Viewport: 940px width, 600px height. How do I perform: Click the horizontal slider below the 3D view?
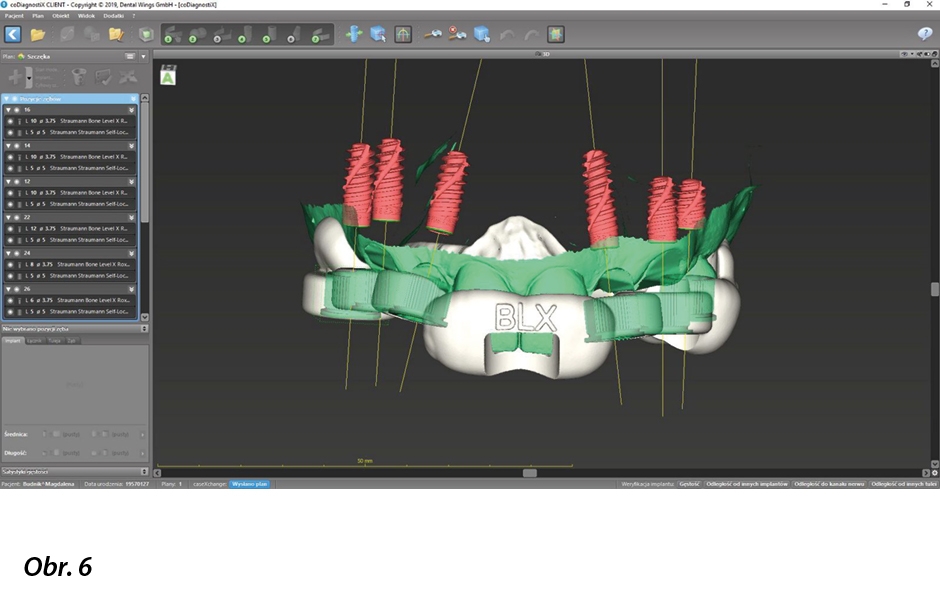coord(529,473)
